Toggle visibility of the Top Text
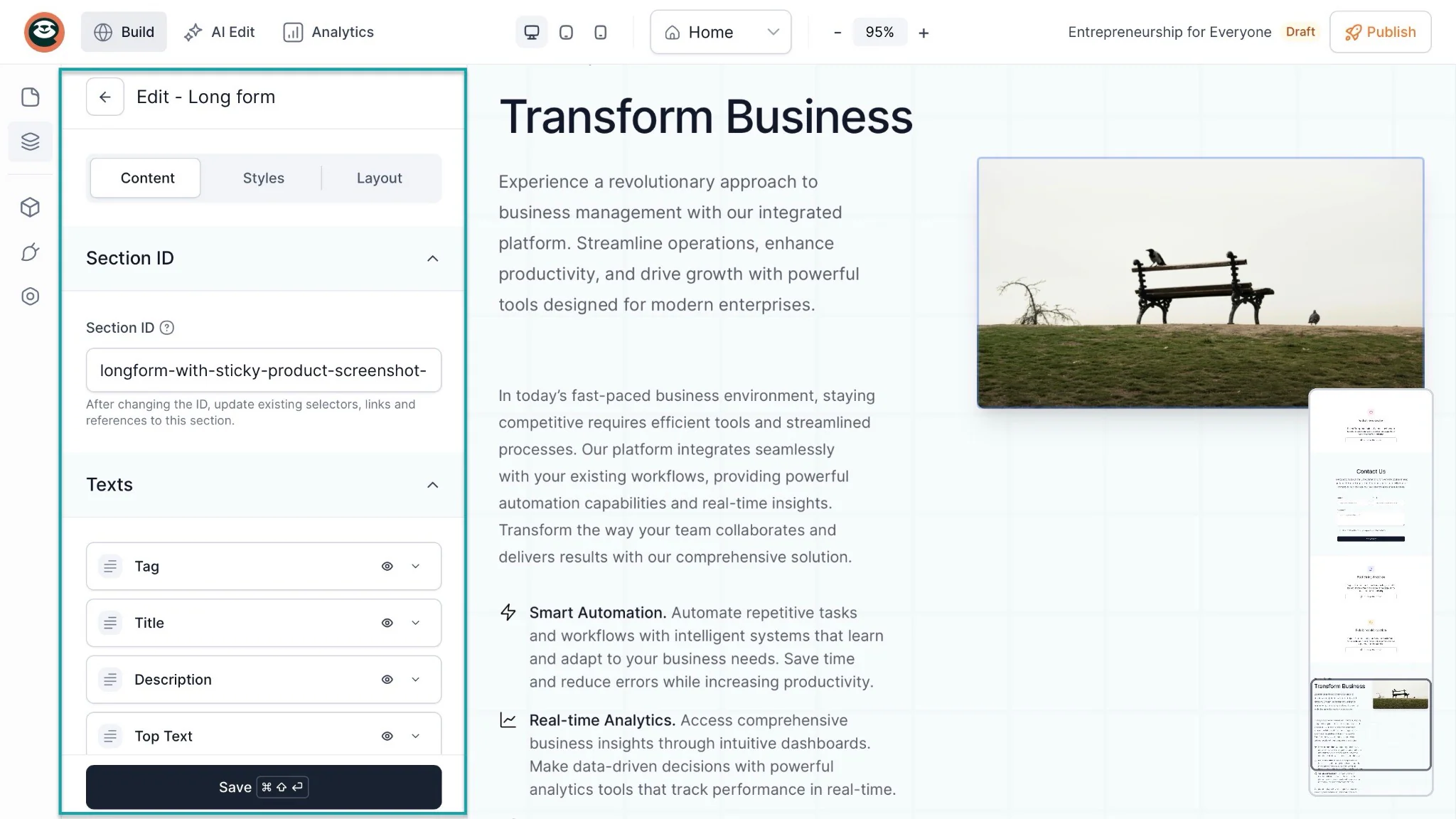Viewport: 1456px width, 819px height. (387, 736)
